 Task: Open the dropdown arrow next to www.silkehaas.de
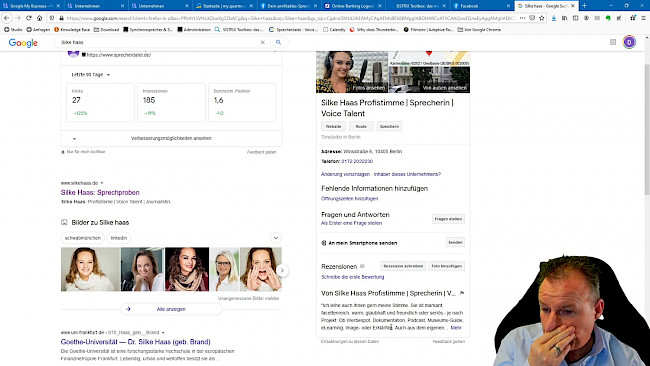coord(102,183)
